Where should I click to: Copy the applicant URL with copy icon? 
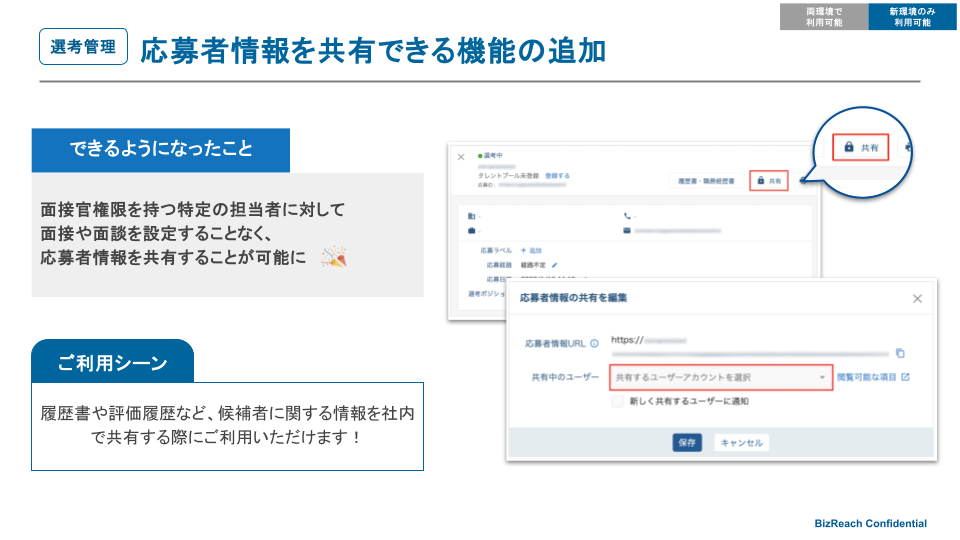click(x=900, y=353)
